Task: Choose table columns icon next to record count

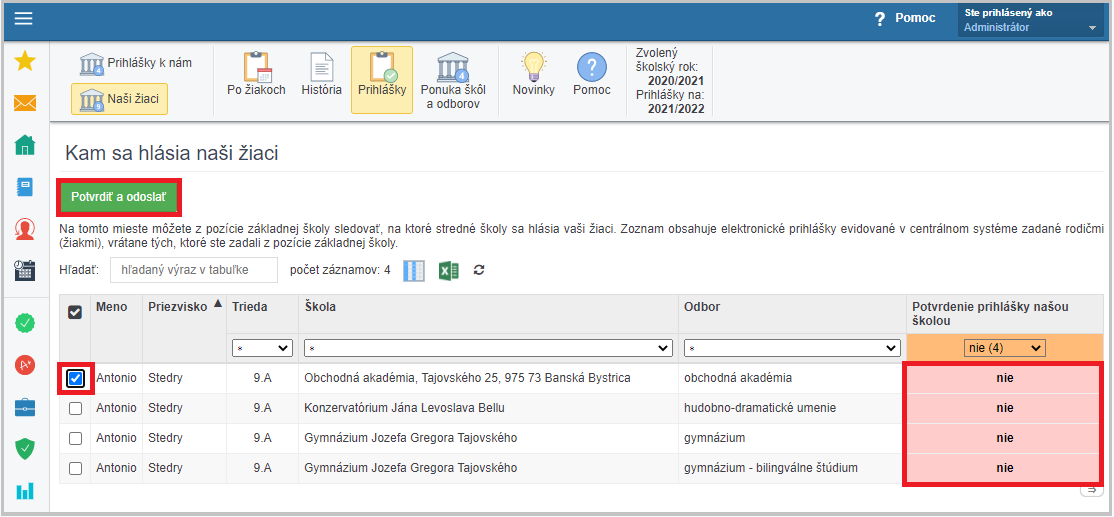Action: (x=414, y=271)
